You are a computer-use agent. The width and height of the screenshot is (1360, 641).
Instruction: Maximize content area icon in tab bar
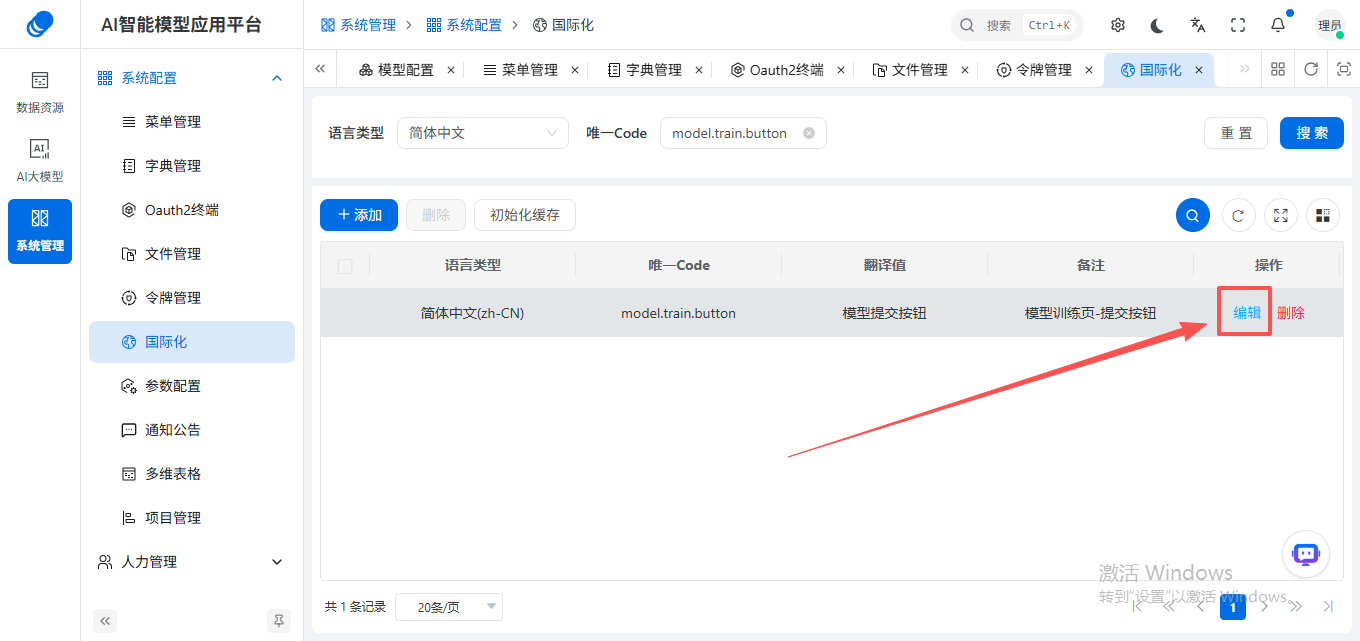[1344, 69]
